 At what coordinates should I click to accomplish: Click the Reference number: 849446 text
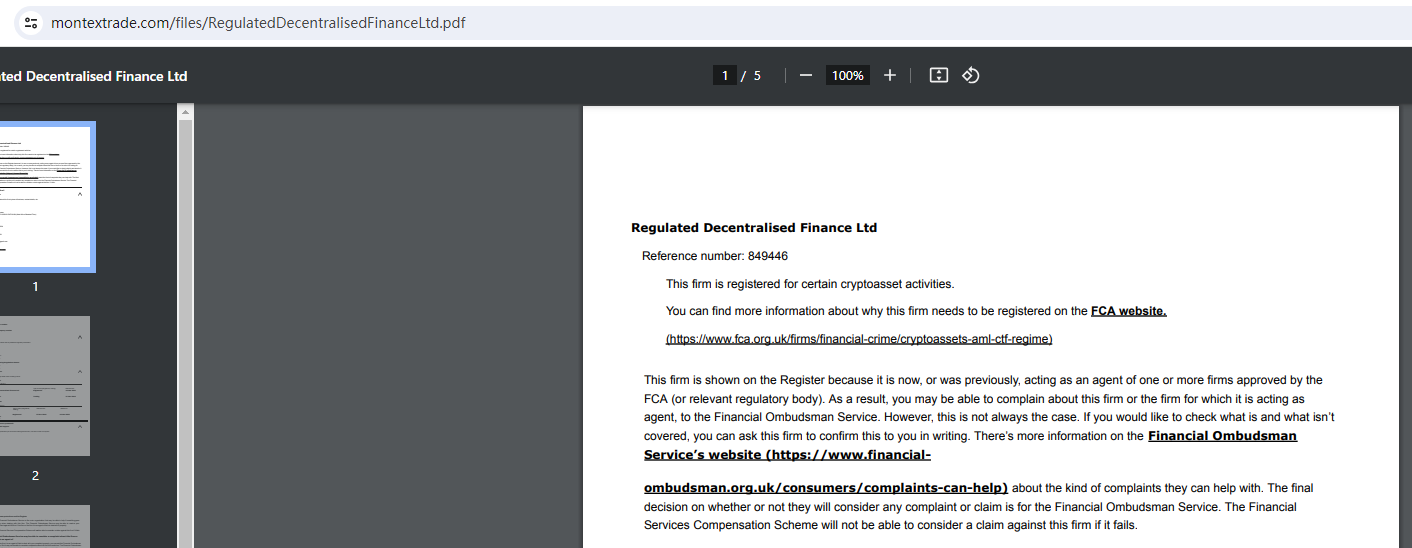coord(715,256)
